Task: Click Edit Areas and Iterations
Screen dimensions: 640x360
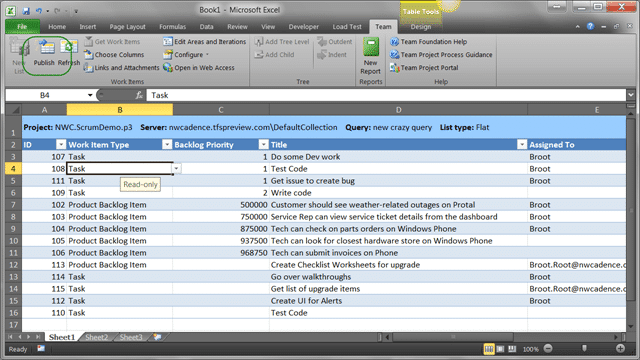Action: (204, 42)
